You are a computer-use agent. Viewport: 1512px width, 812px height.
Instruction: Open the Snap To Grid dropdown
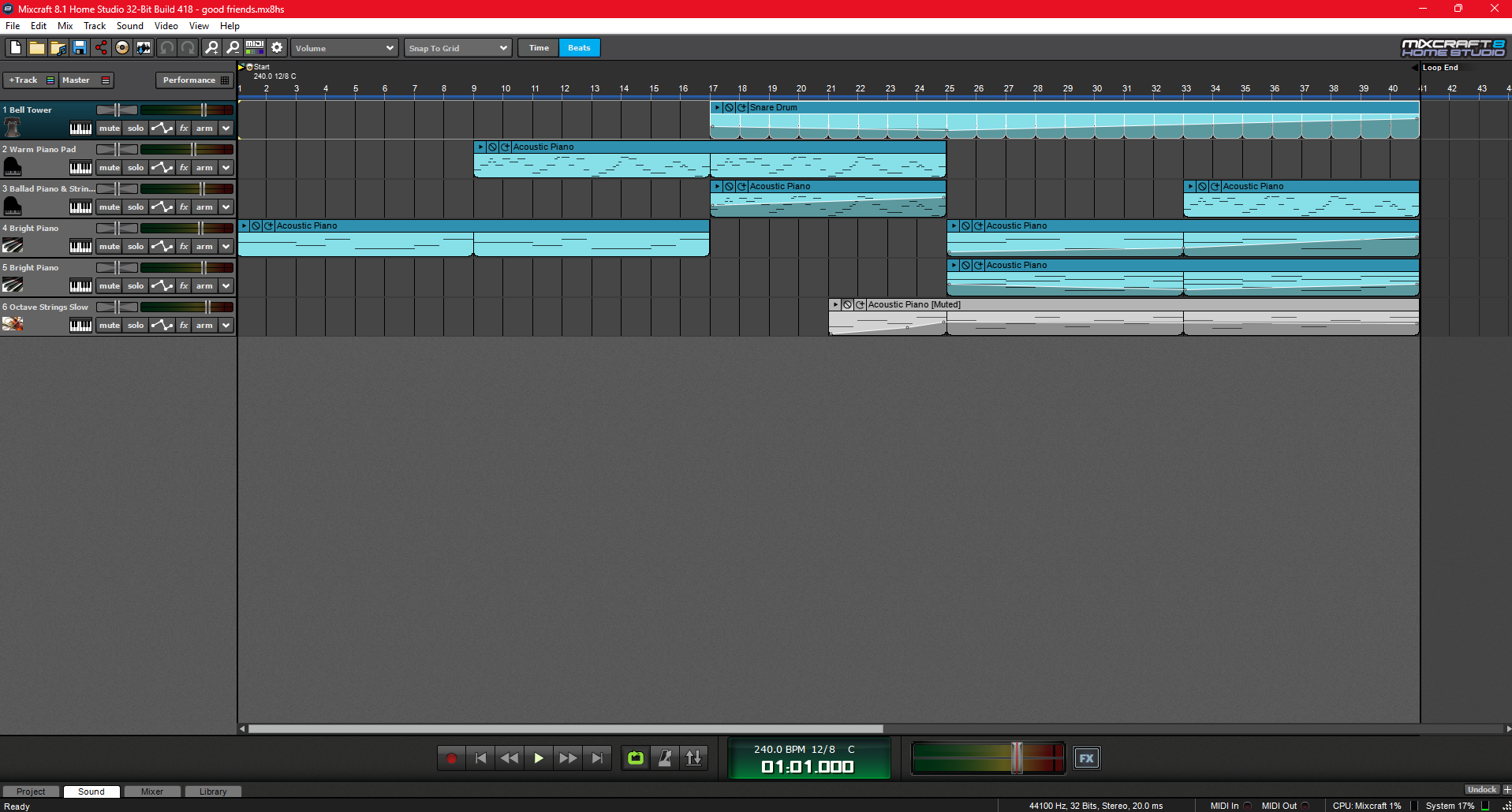pos(457,48)
